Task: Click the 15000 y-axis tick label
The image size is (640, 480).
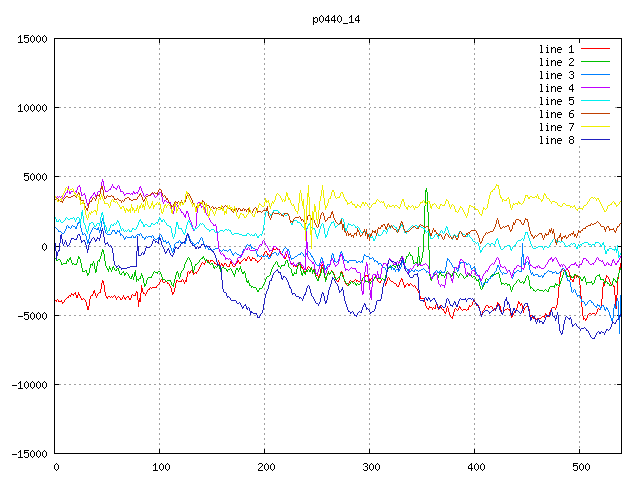Action: click(31, 39)
